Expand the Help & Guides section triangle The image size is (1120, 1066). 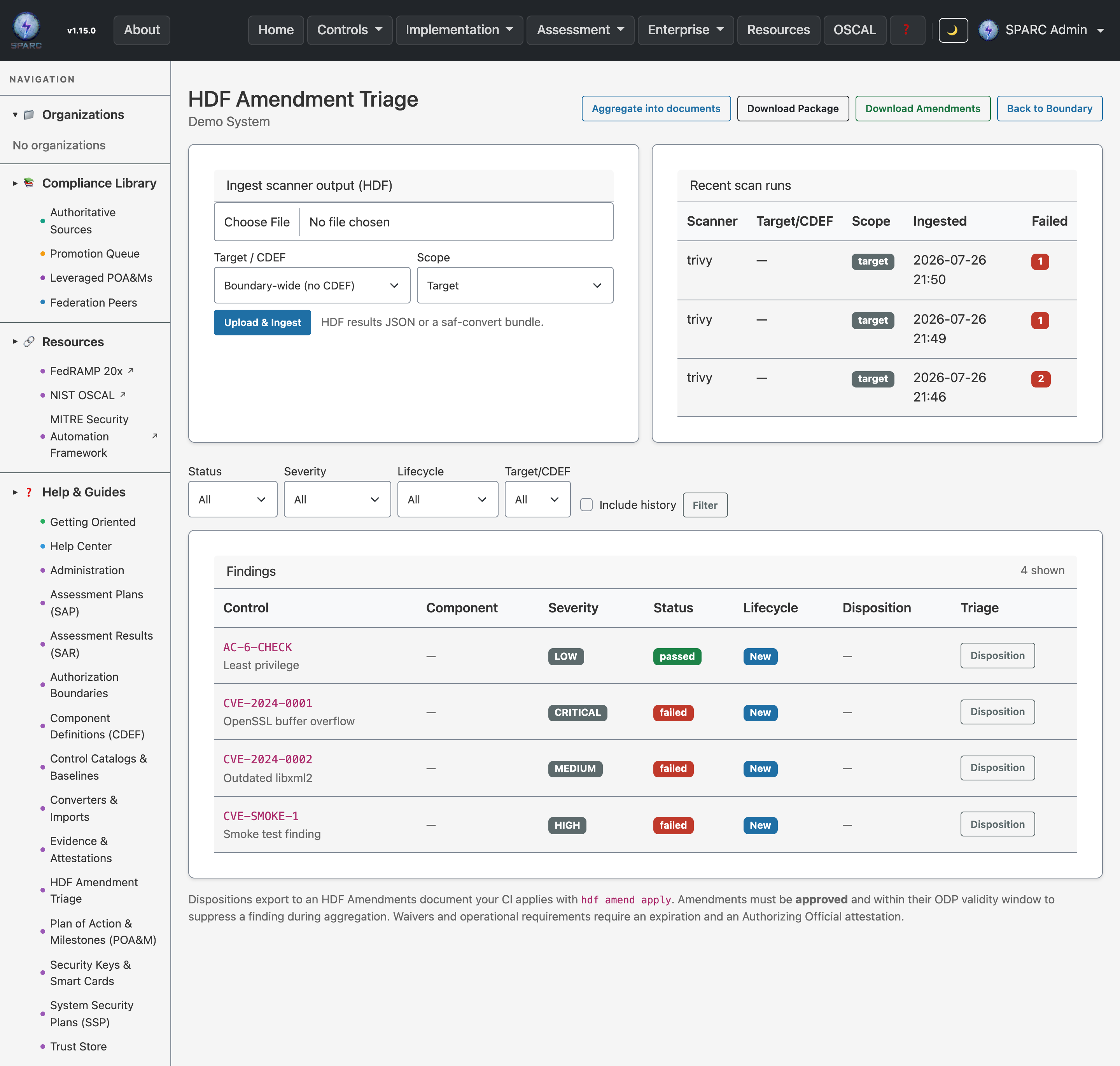coord(15,492)
